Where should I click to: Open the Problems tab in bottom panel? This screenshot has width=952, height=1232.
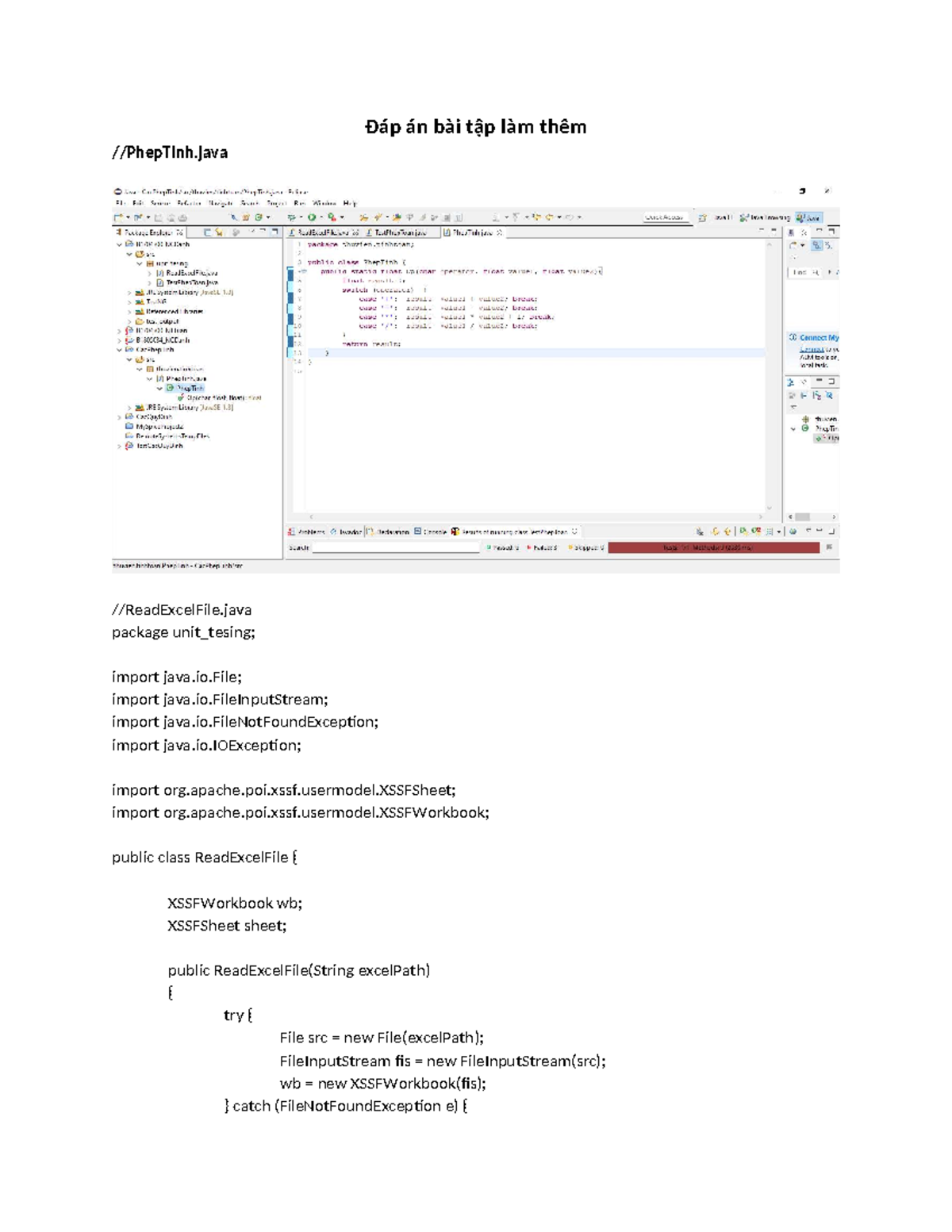pos(306,532)
